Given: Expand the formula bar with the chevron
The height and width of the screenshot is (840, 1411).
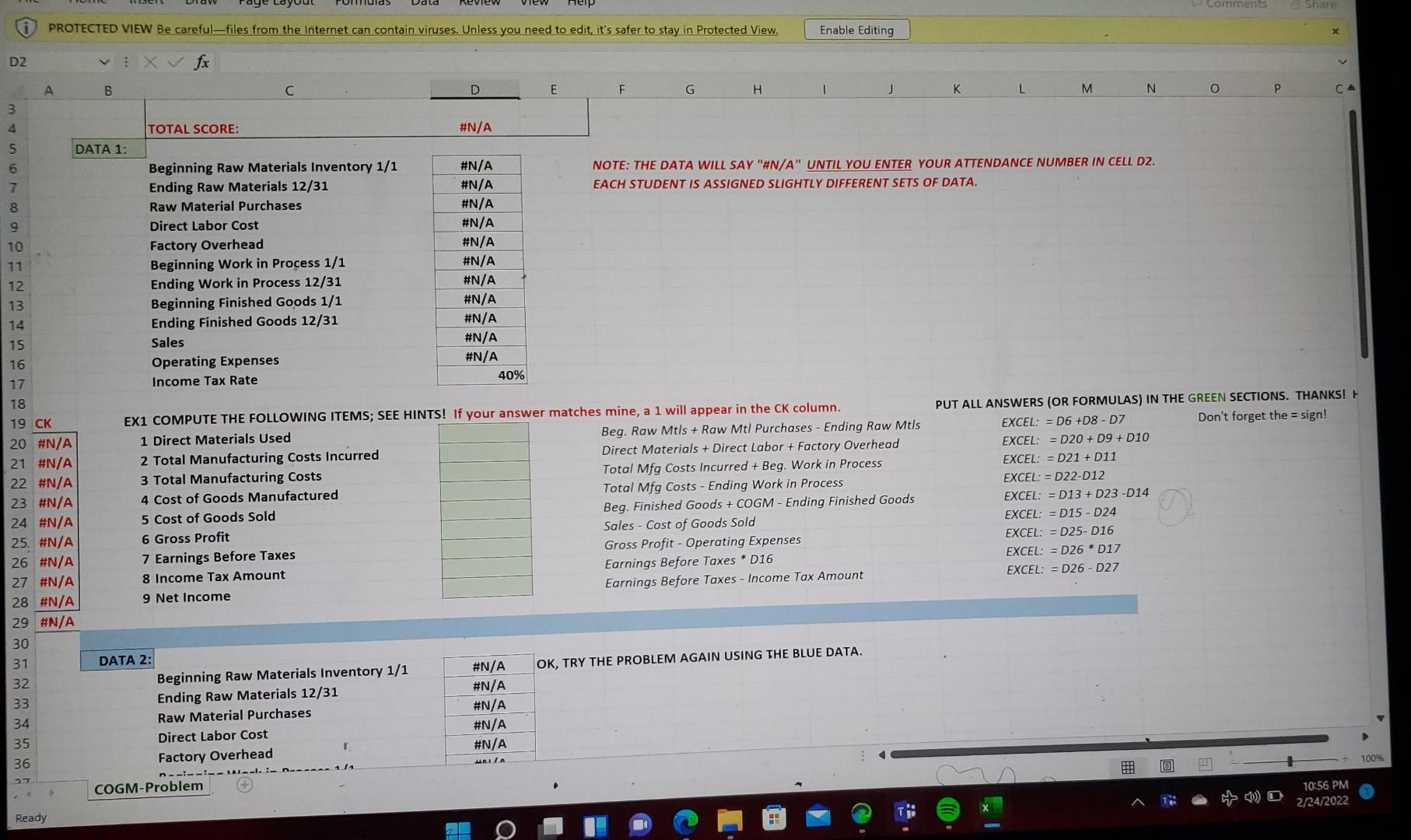Looking at the screenshot, I should click(x=1342, y=61).
